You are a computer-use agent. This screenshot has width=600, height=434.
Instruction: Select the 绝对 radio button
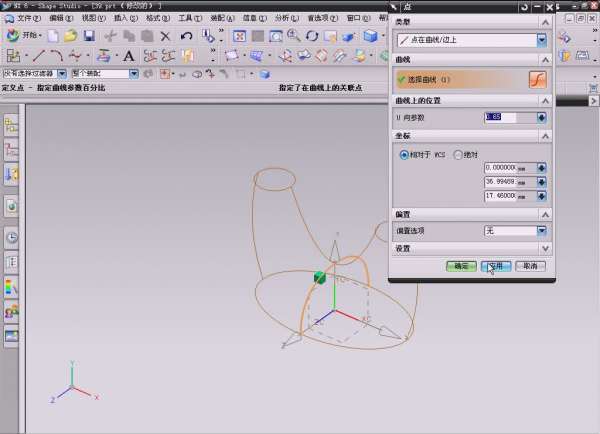tap(458, 155)
